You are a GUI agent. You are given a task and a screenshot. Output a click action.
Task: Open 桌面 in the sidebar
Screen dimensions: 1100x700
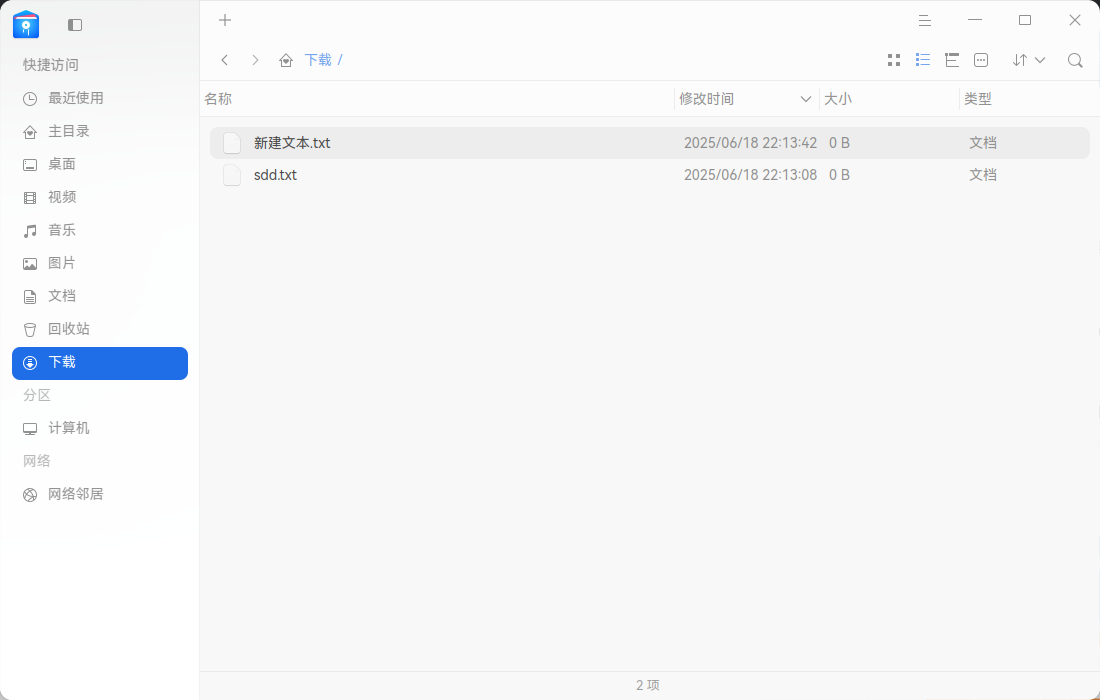(x=100, y=164)
